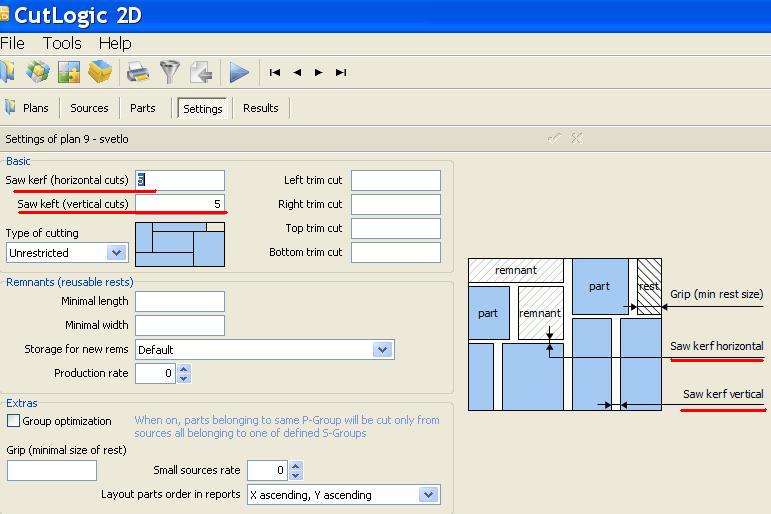Open Layout parts order in reports dropdown

coord(429,495)
